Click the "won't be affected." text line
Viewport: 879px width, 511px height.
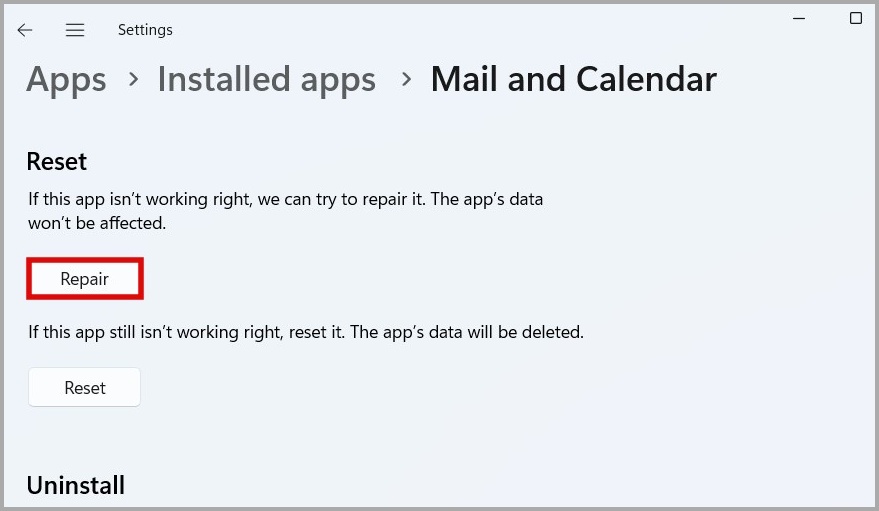[x=97, y=223]
